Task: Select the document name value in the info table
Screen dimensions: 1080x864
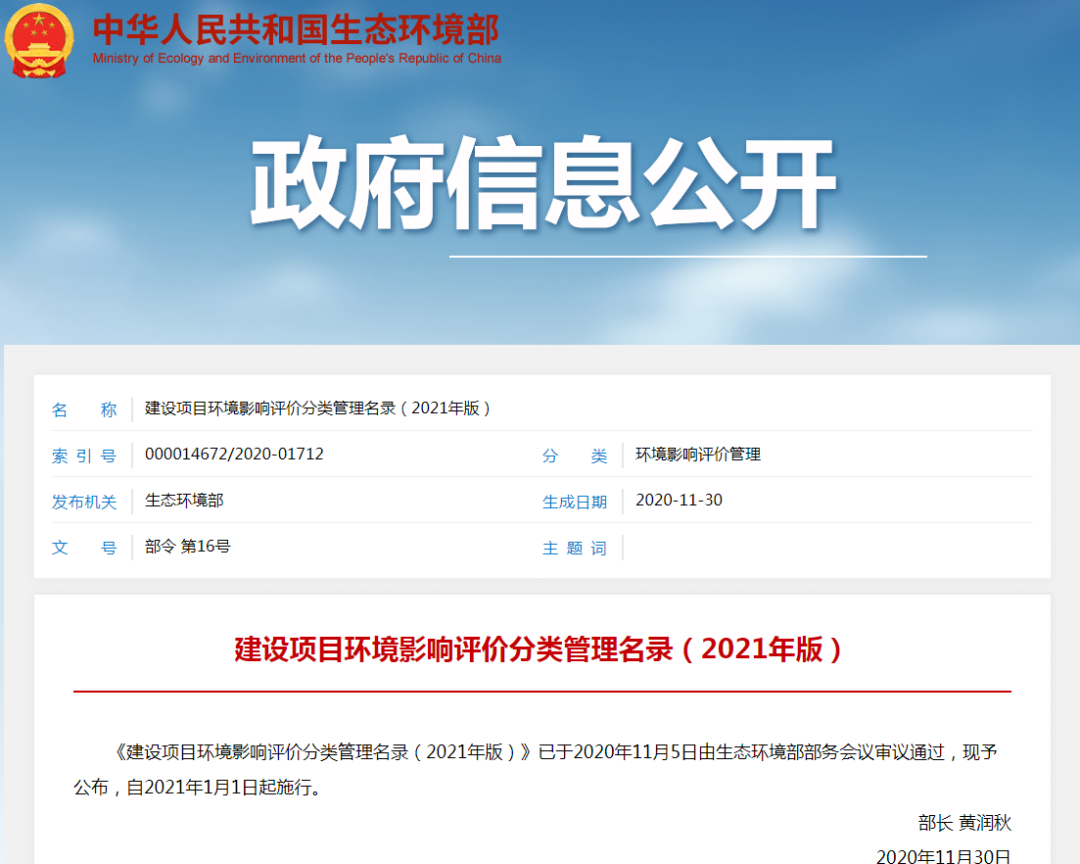Action: click(x=317, y=409)
